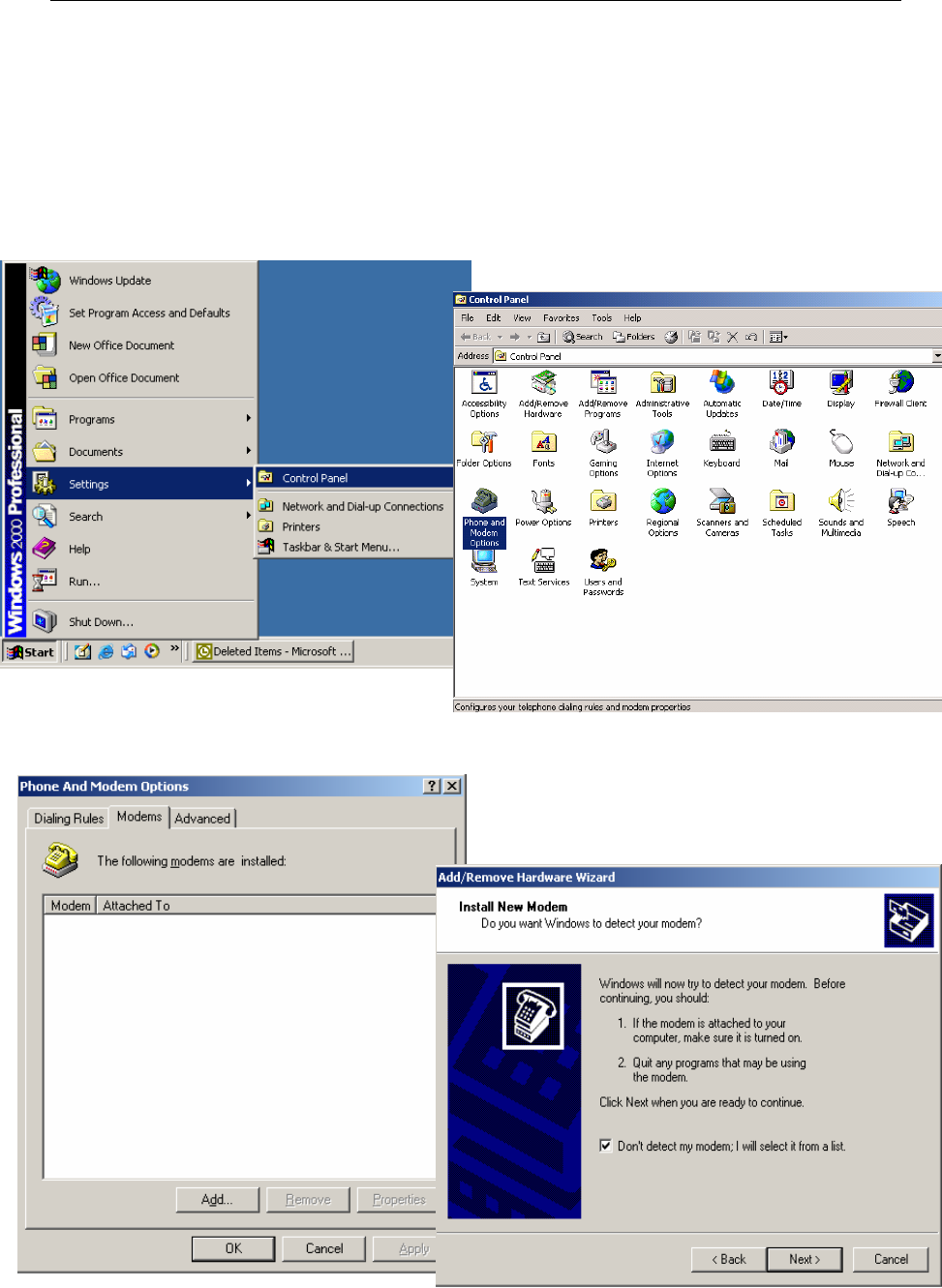The height and width of the screenshot is (1288, 942).
Task: Switch to the Dialing Rules tab
Action: point(69,819)
